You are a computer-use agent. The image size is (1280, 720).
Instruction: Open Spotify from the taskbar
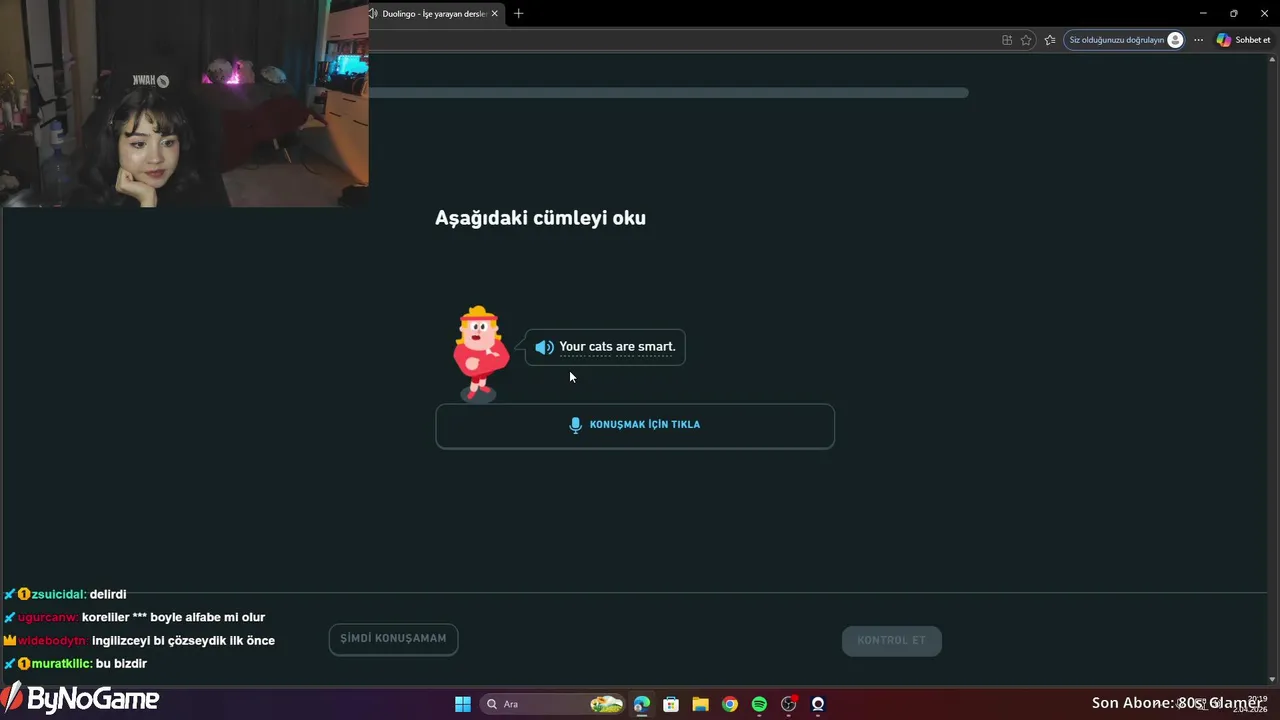tap(759, 704)
